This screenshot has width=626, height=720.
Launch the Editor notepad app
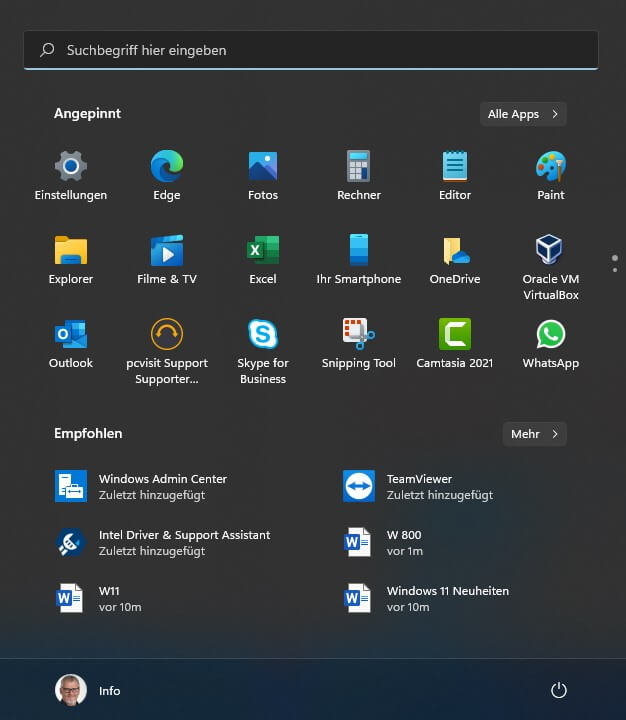(x=455, y=176)
